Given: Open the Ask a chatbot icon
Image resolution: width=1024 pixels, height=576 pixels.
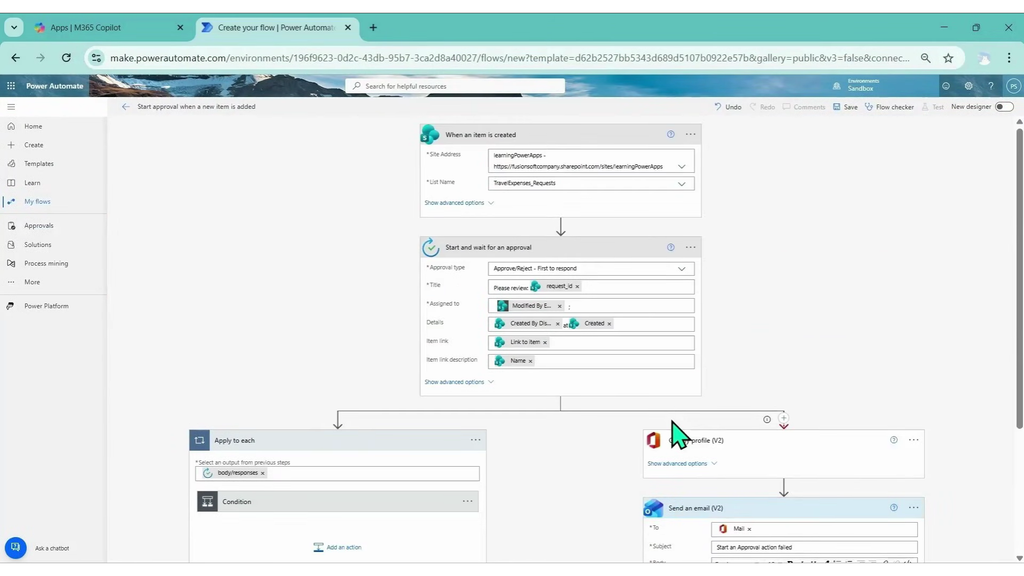Looking at the screenshot, I should coord(16,547).
